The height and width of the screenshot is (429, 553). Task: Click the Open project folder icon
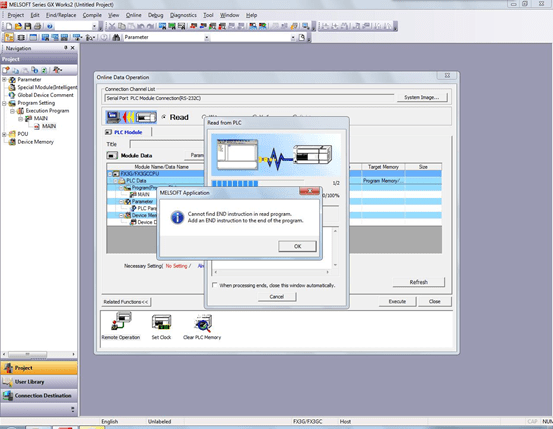(x=18, y=26)
